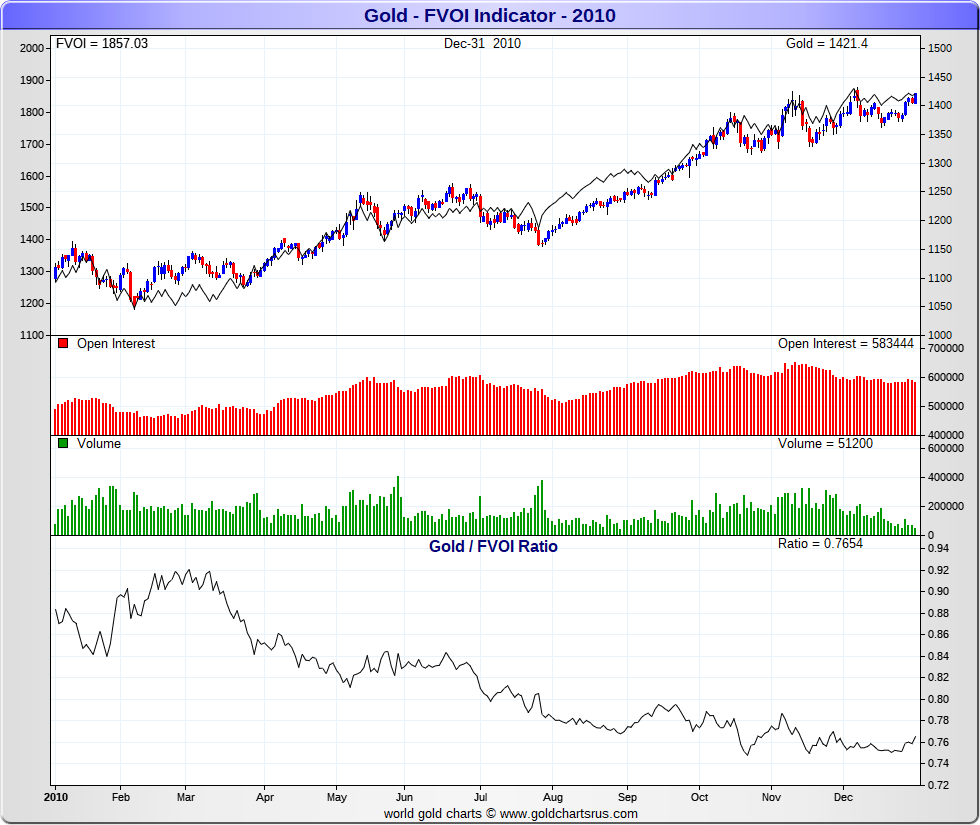980x825 pixels.
Task: Click the 1100 tick on the FVOI axis
Action: click(x=32, y=336)
